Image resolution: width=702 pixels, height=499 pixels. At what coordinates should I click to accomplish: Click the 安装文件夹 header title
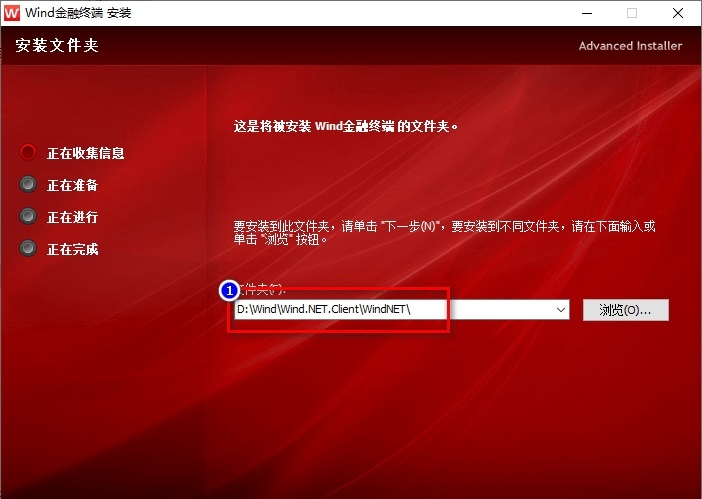point(57,46)
